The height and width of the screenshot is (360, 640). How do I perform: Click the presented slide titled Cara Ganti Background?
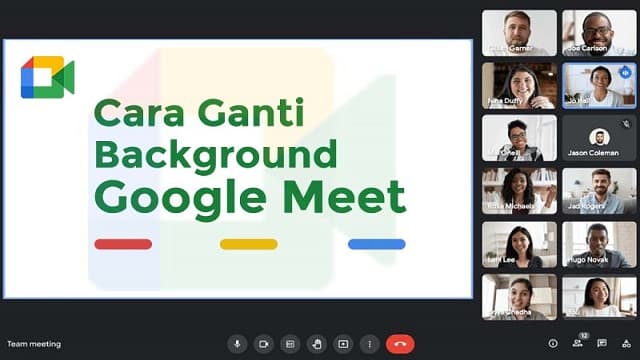click(238, 169)
